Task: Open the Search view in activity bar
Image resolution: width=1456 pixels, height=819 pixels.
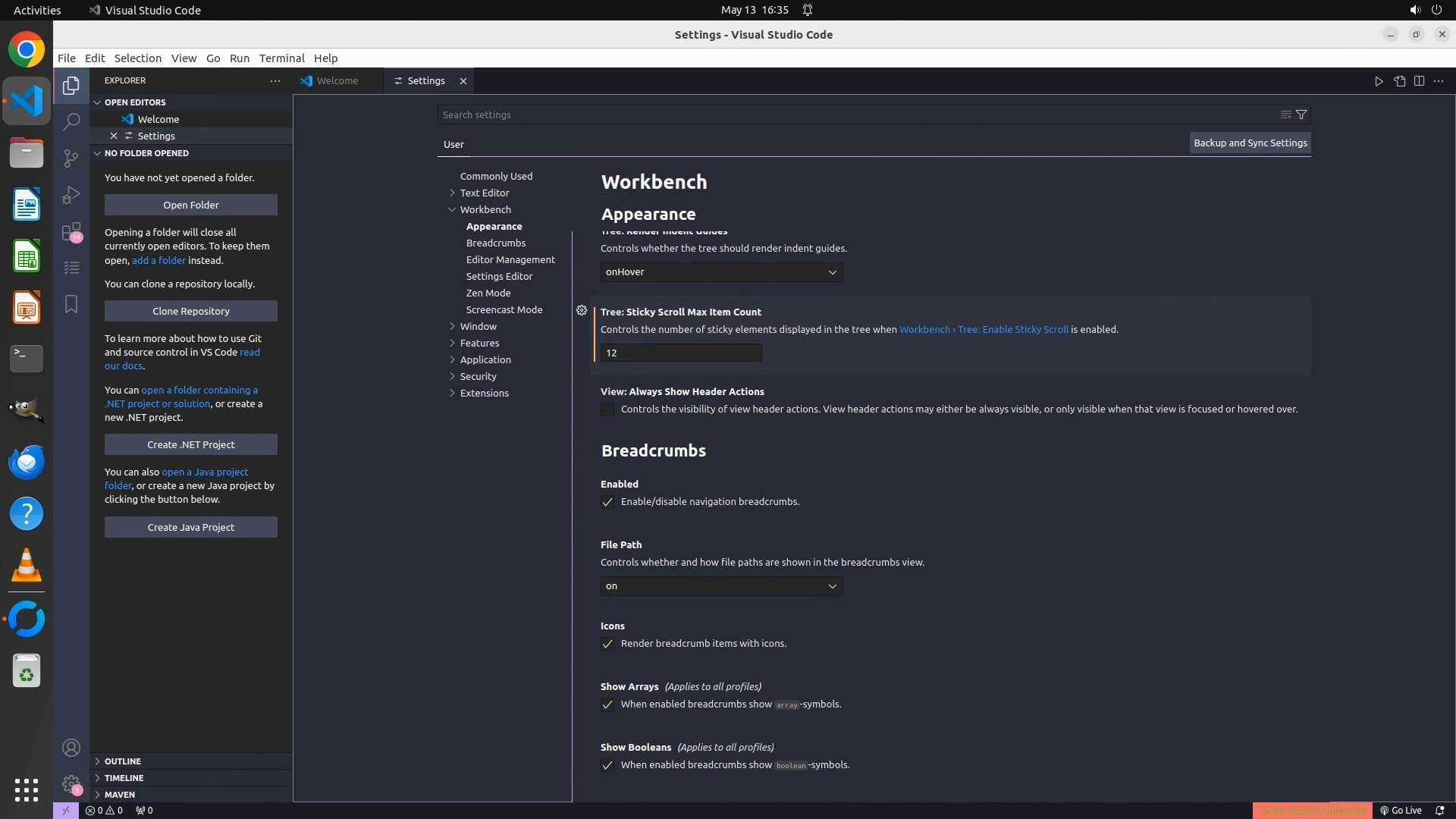Action: point(71,121)
